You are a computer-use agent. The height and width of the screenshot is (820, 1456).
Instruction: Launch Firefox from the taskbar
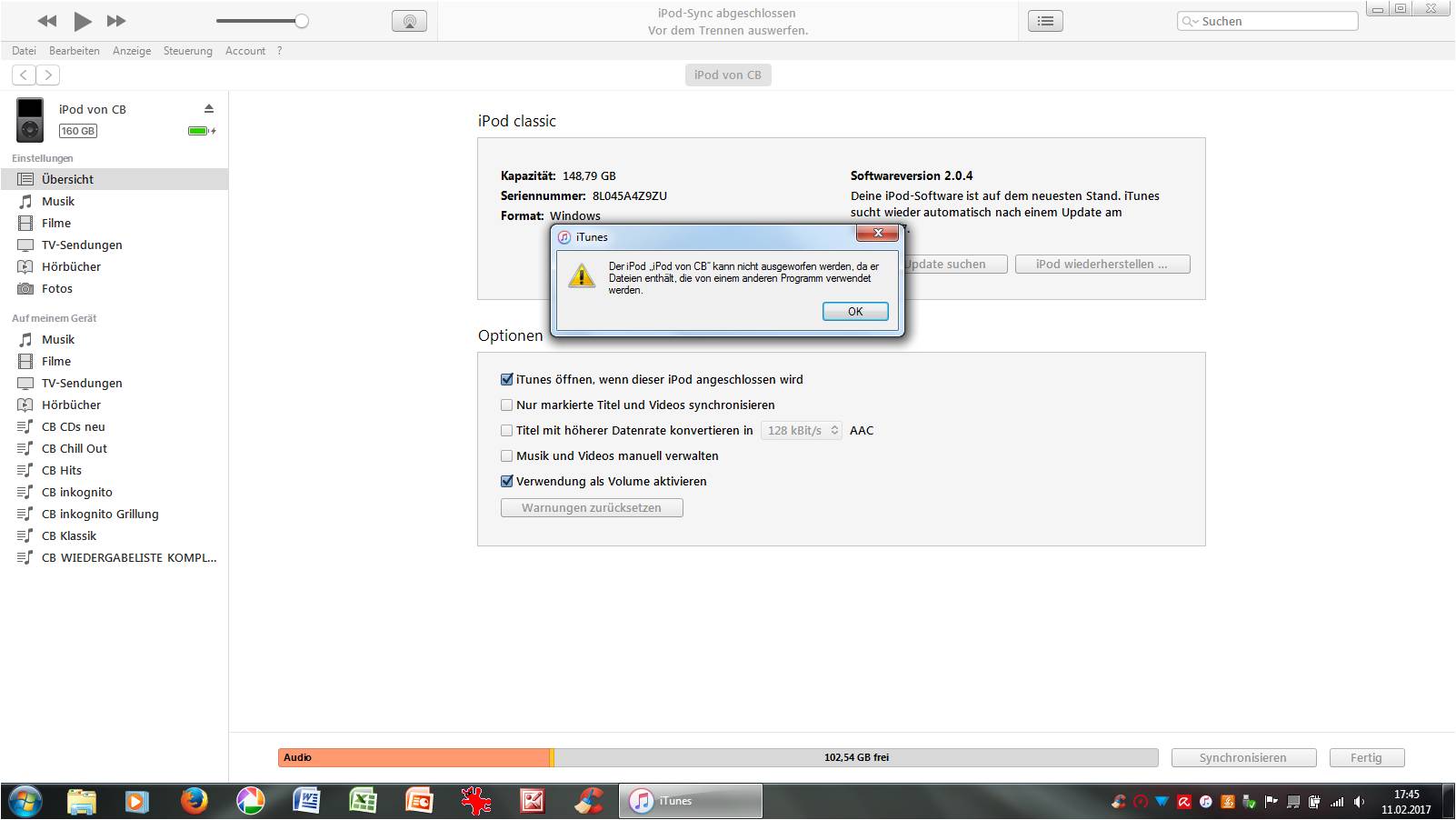click(194, 801)
